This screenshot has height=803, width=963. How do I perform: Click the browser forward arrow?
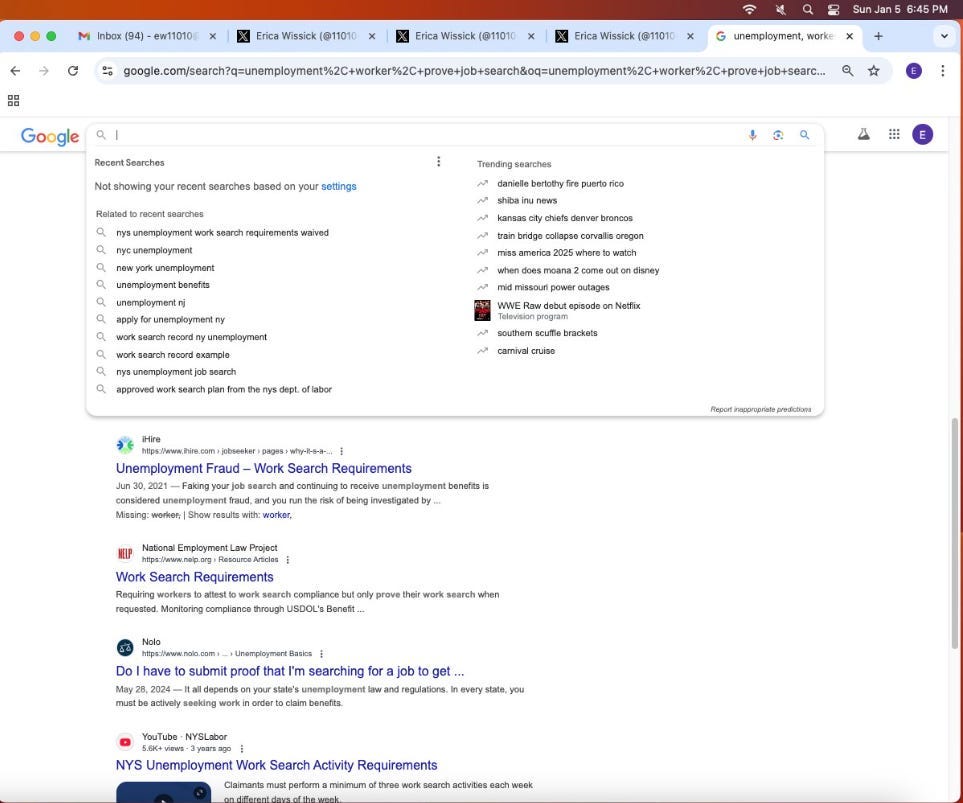click(x=44, y=71)
